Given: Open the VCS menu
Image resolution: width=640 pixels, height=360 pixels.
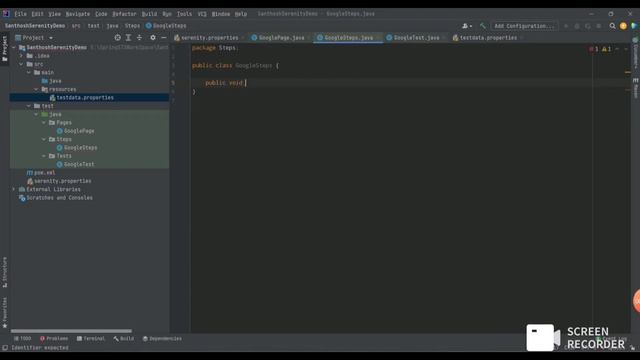Looking at the screenshot, I should coord(202,14).
